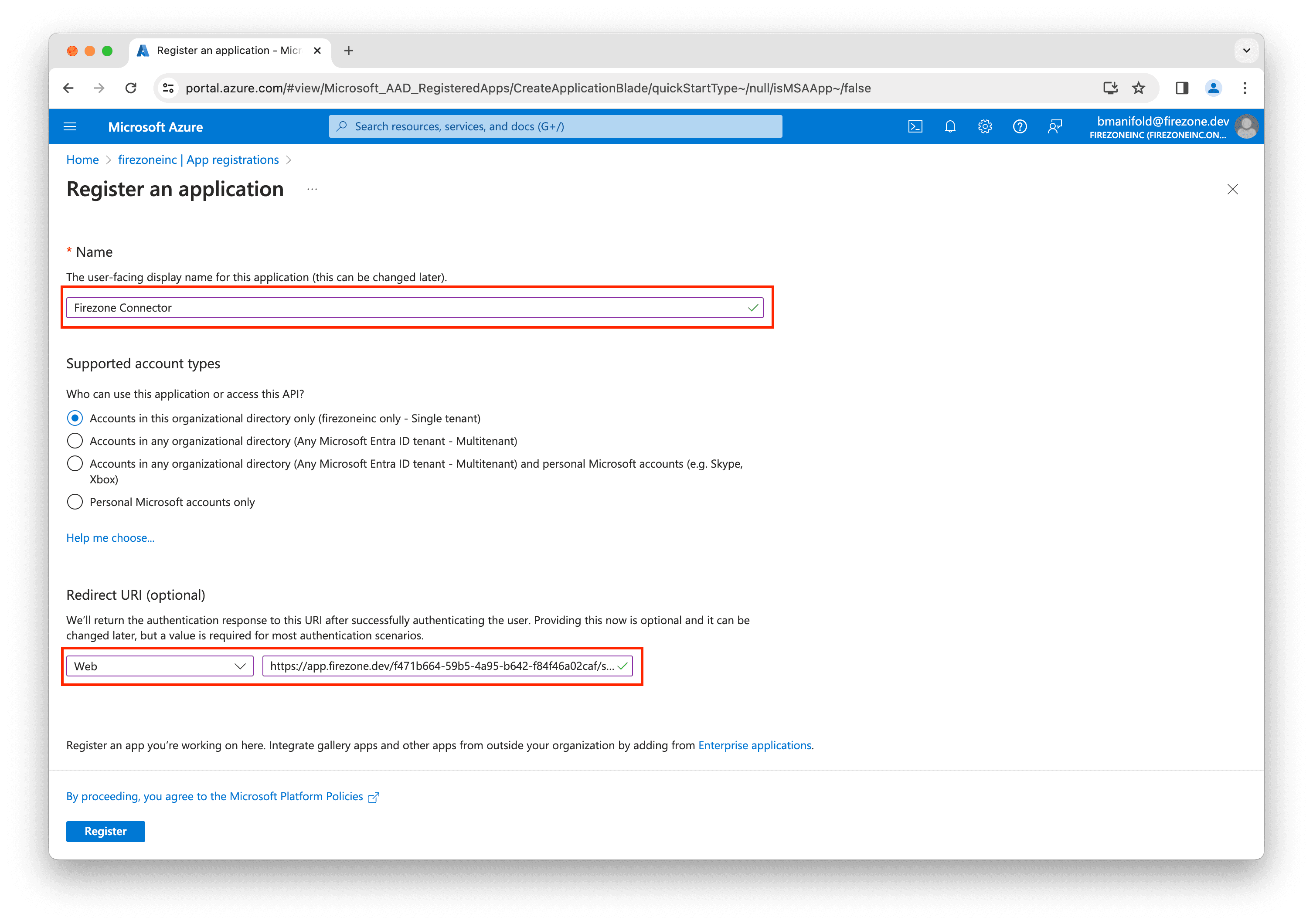
Task: Select Personal Microsoft accounts only
Action: point(75,502)
